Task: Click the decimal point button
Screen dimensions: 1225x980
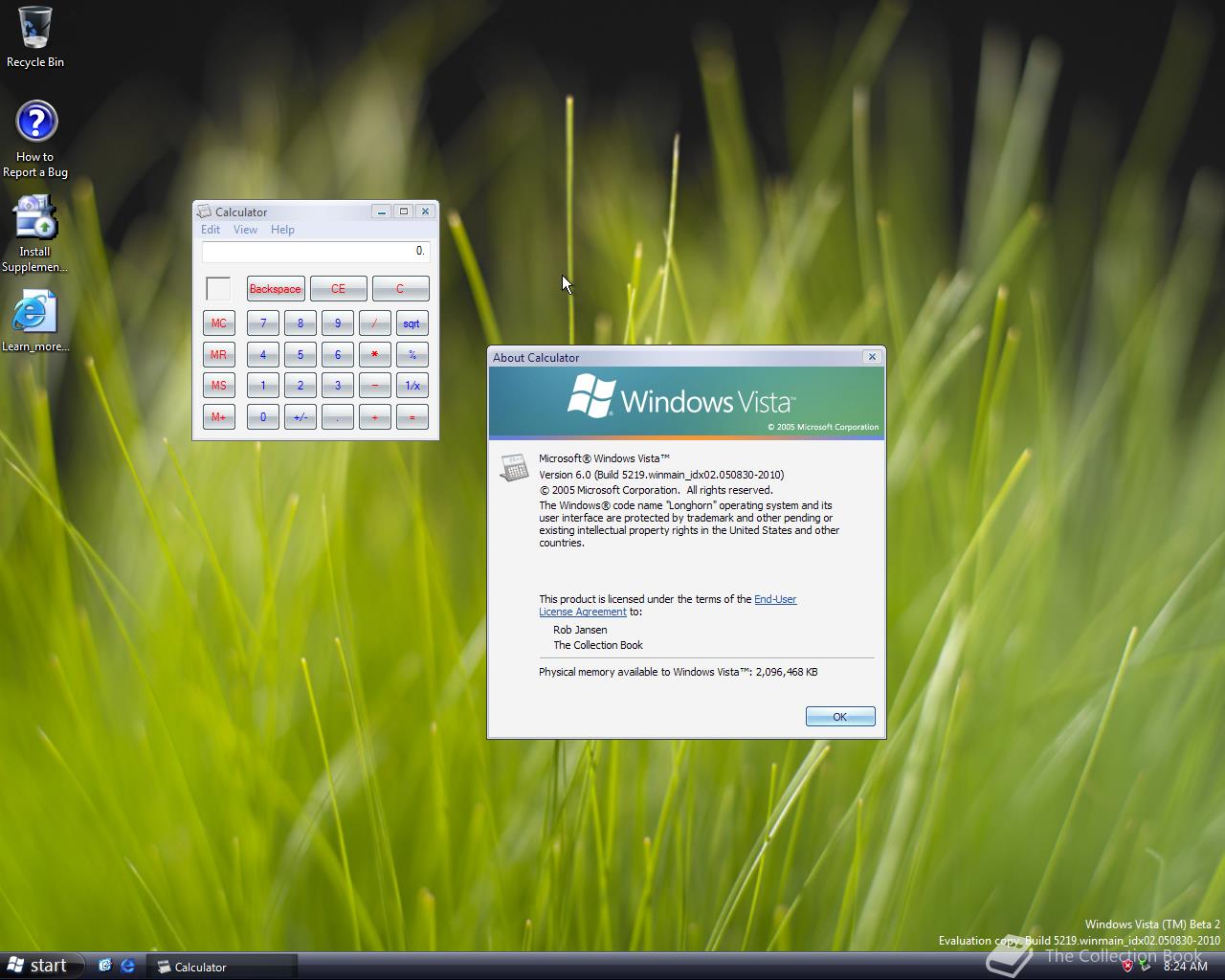Action: tap(338, 417)
